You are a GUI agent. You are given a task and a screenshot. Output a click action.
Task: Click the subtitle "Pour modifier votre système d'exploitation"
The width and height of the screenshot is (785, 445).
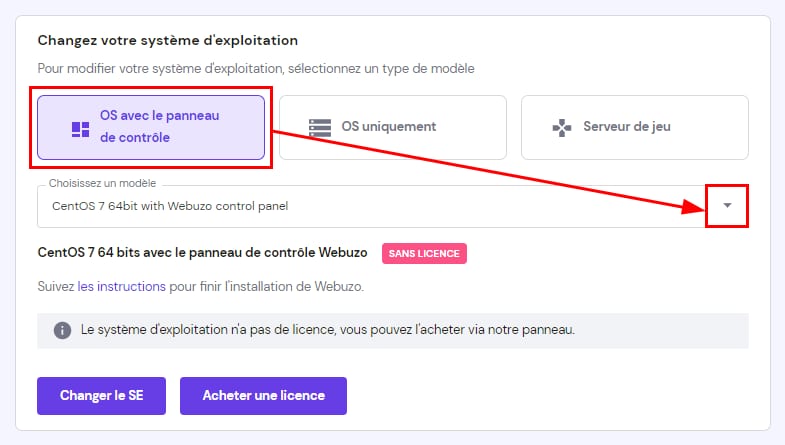tap(255, 69)
